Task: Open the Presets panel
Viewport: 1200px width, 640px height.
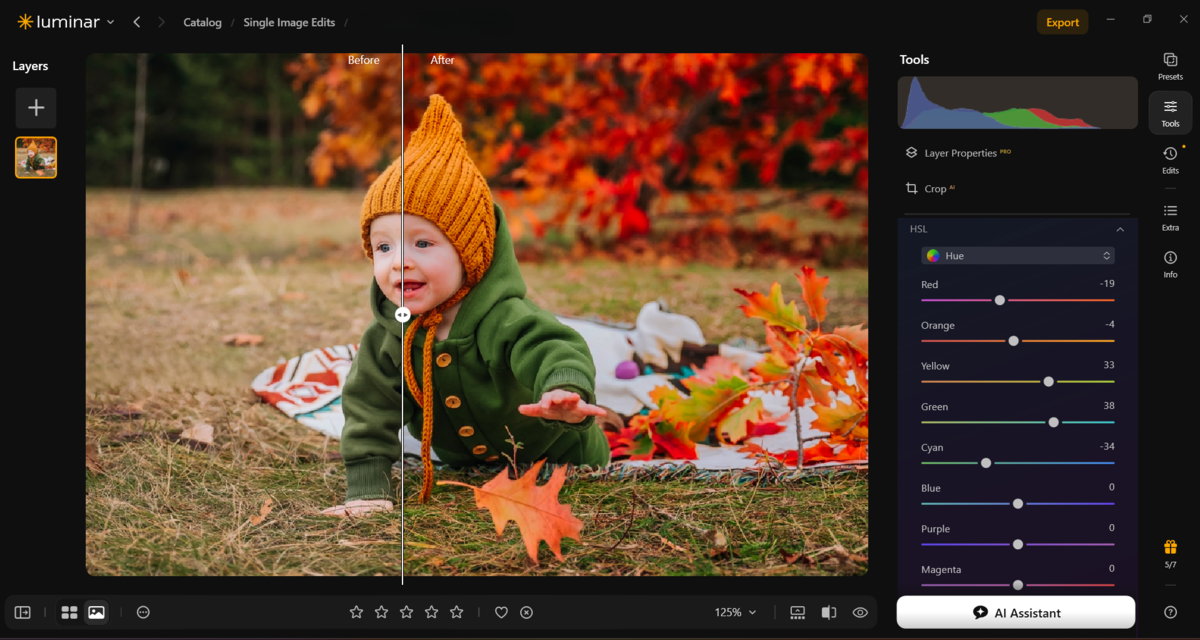Action: [1170, 67]
